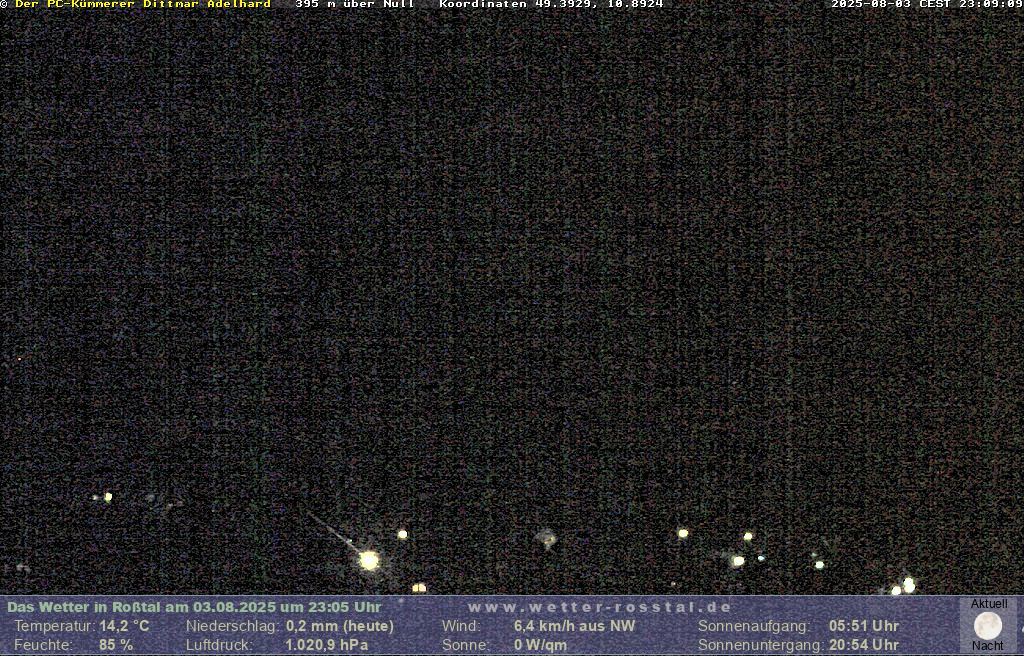The height and width of the screenshot is (656, 1024).
Task: Click the 'Feuchte:' label
Action: point(43,645)
